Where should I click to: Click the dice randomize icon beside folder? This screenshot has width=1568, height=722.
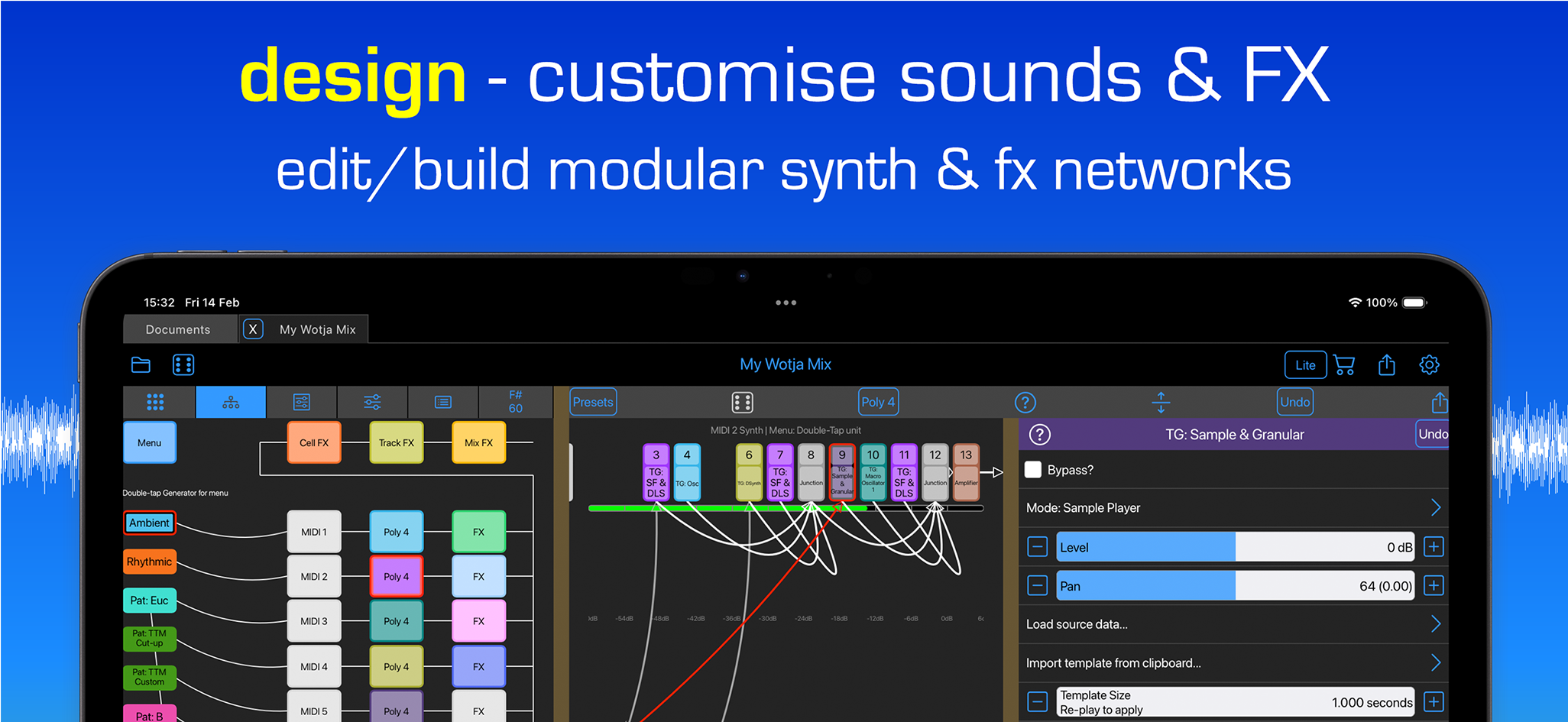(x=183, y=365)
